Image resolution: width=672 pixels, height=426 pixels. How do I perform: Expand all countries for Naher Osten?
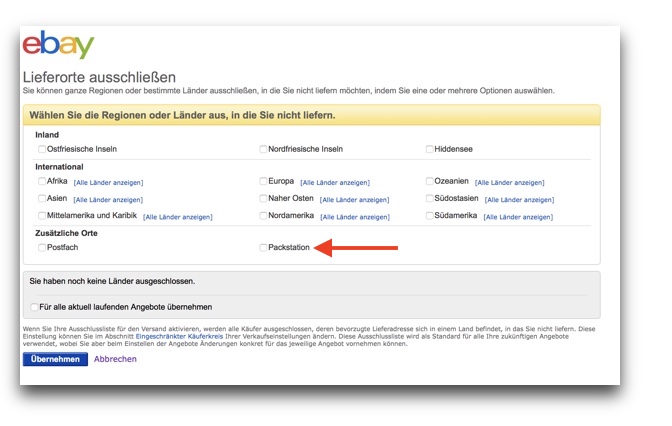[x=354, y=200]
